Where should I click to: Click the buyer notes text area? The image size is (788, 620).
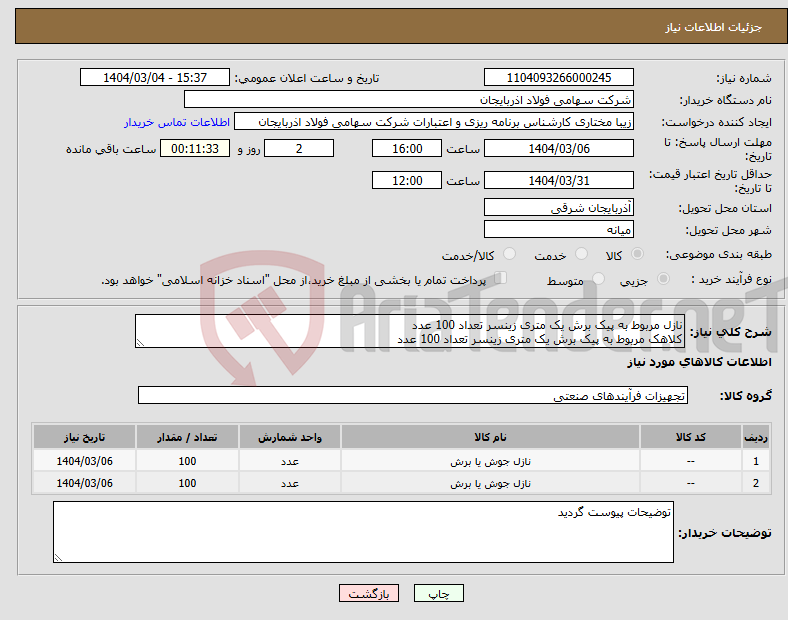pyautogui.click(x=363, y=532)
